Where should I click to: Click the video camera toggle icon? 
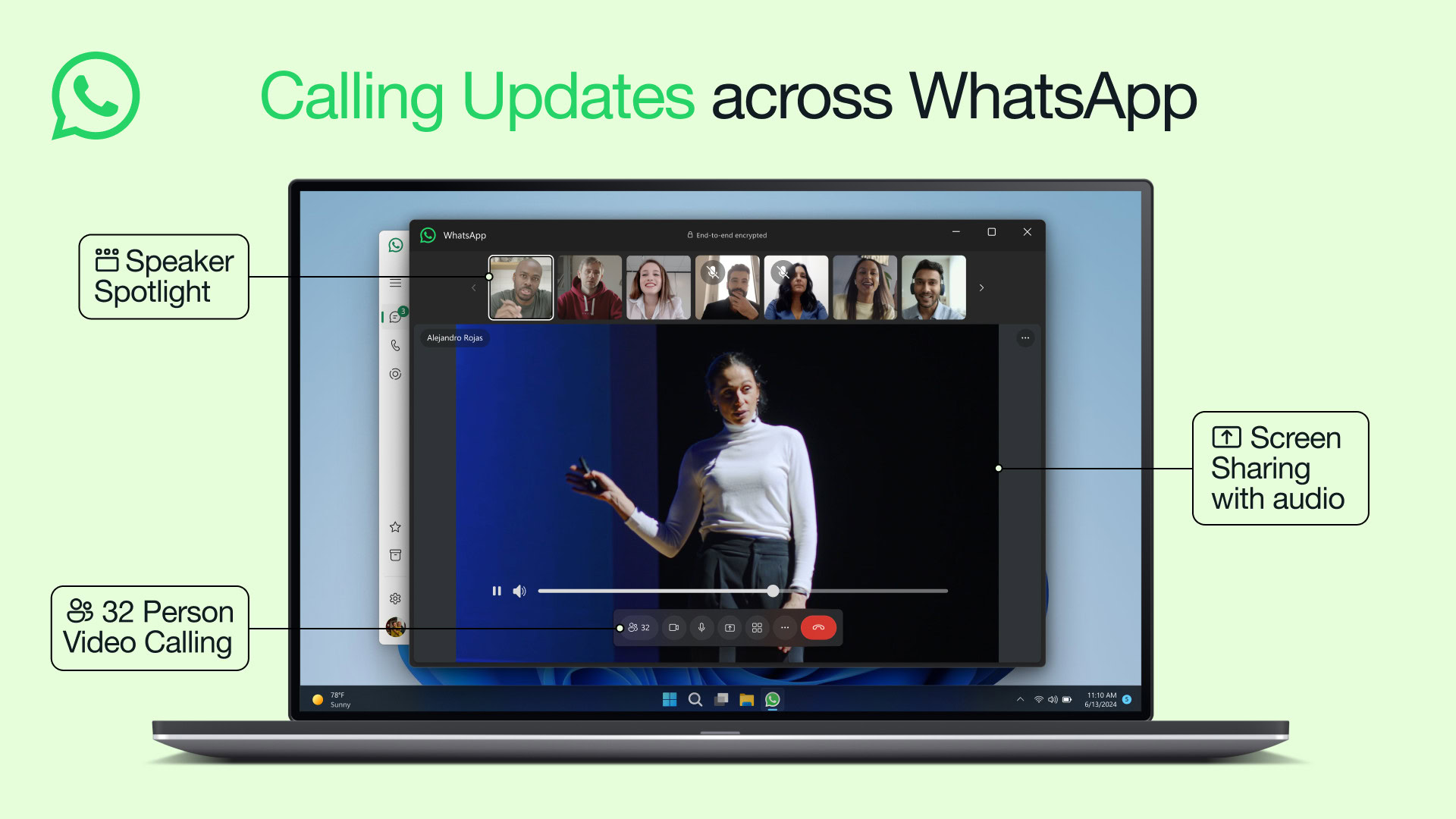(673, 627)
